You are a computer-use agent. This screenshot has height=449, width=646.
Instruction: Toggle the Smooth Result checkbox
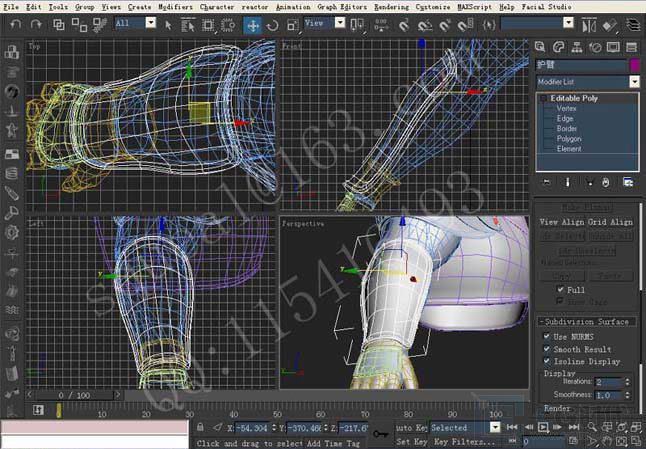[547, 349]
